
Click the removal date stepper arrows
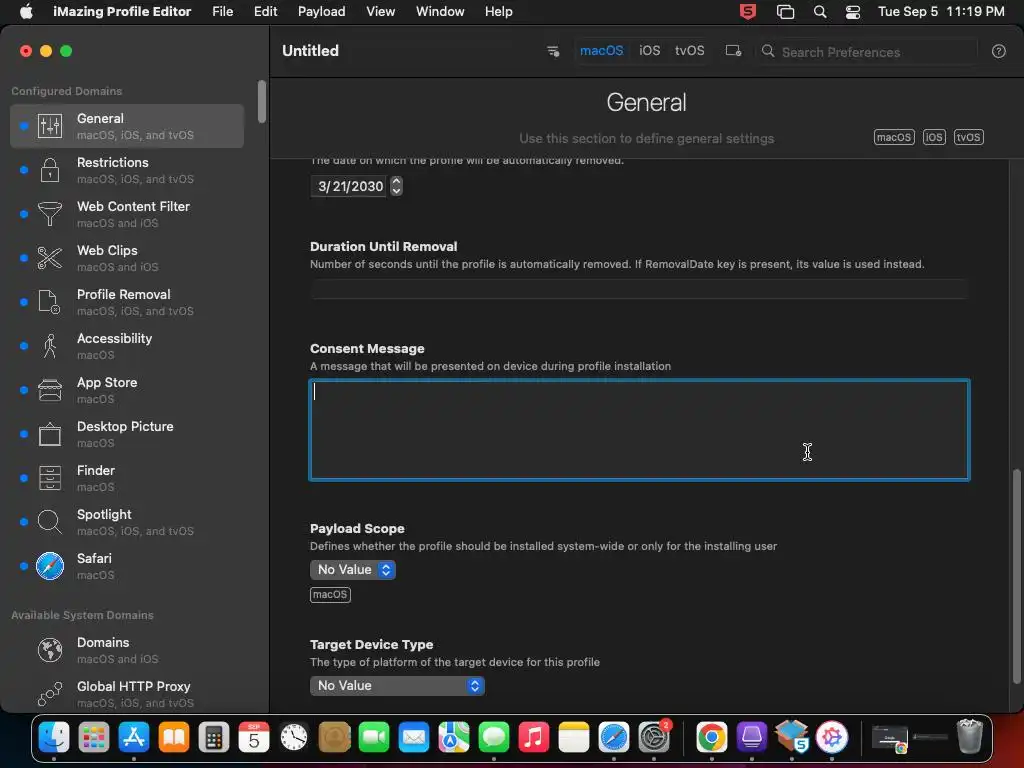(x=396, y=186)
